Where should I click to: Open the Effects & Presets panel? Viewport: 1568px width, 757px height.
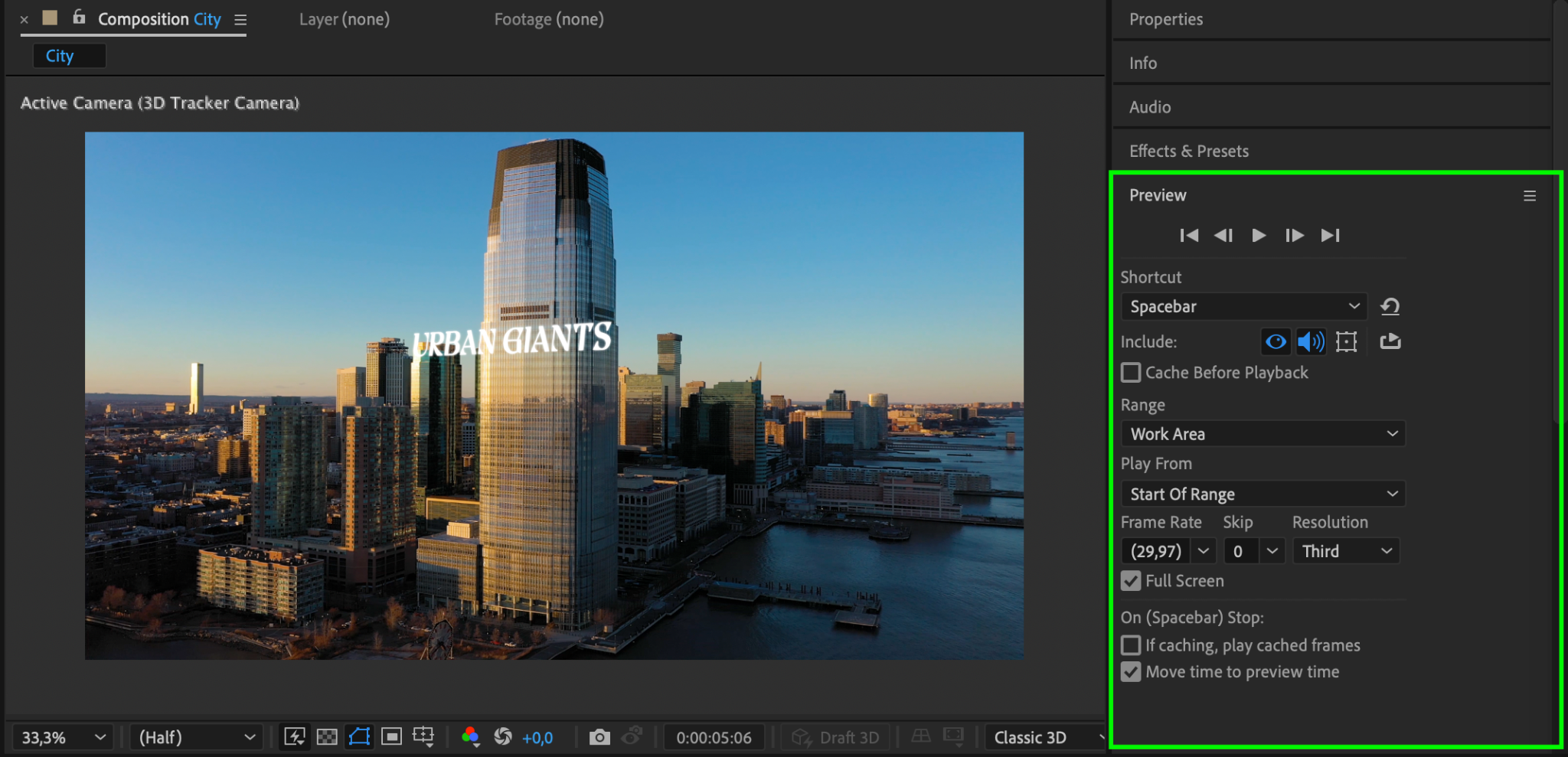tap(1188, 151)
